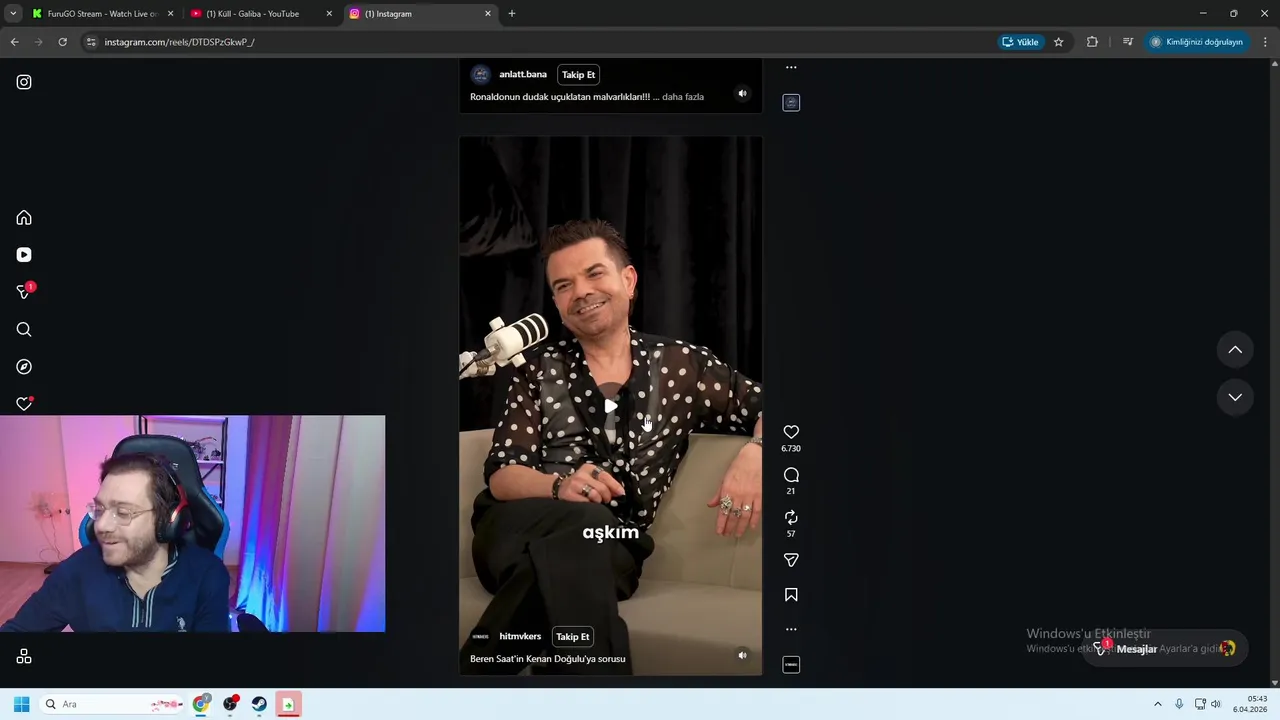Open media control icon in browser toolbar
The image size is (1280, 720).
tap(1128, 42)
